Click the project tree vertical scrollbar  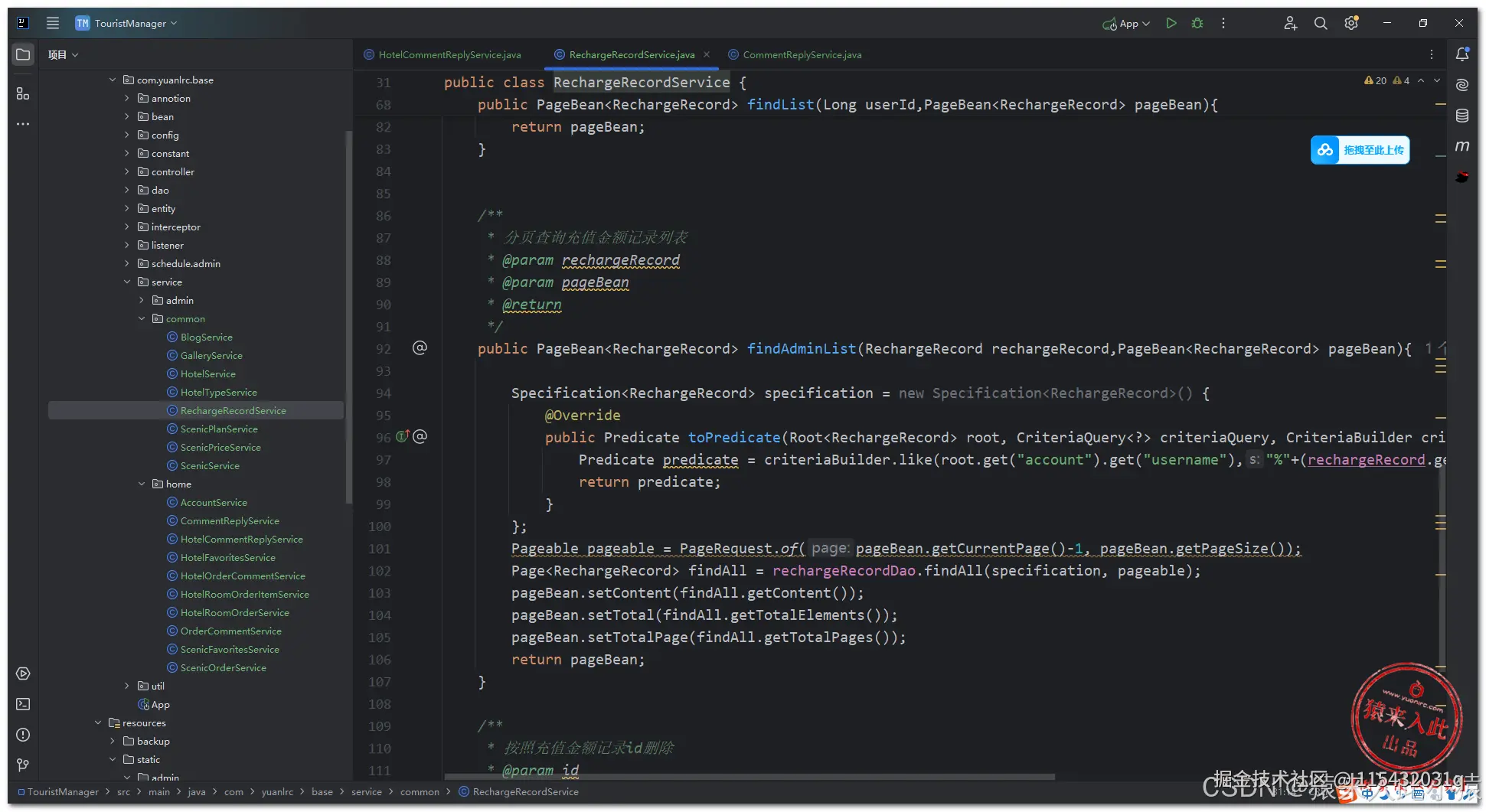tap(349, 317)
